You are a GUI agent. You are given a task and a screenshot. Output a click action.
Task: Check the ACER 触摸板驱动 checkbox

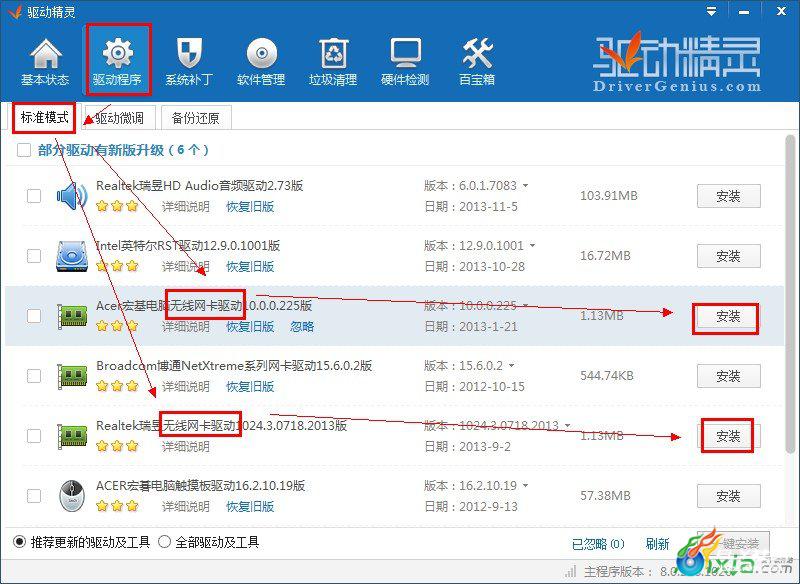(34, 496)
